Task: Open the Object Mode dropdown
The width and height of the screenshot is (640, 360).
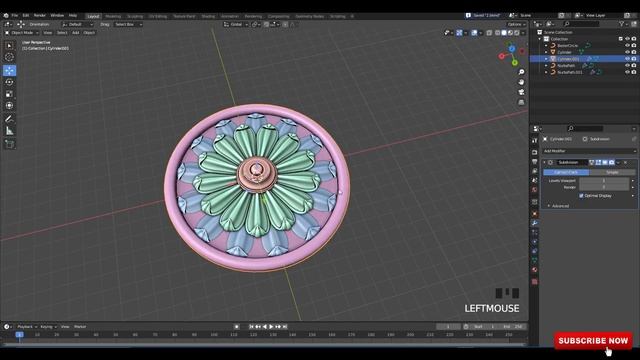Action: [22, 33]
